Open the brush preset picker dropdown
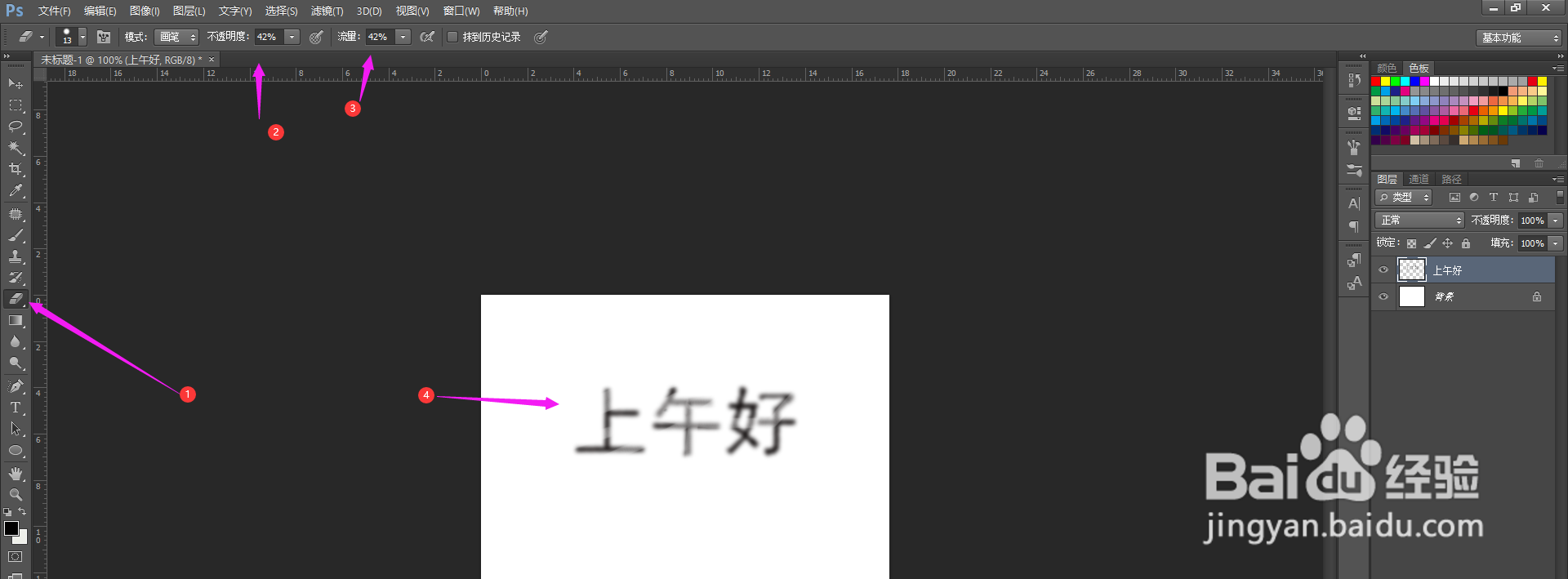 pos(82,37)
